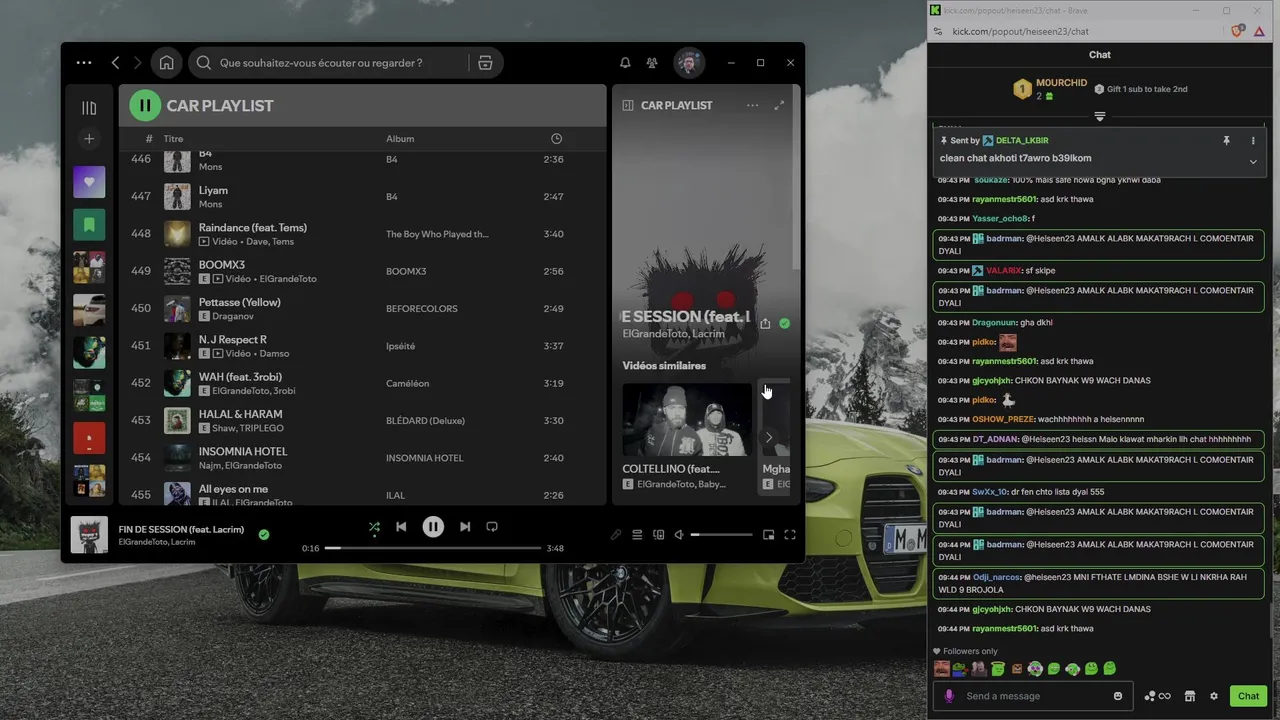
Task: Open emoji picker in Kick chat input
Action: (x=1118, y=696)
